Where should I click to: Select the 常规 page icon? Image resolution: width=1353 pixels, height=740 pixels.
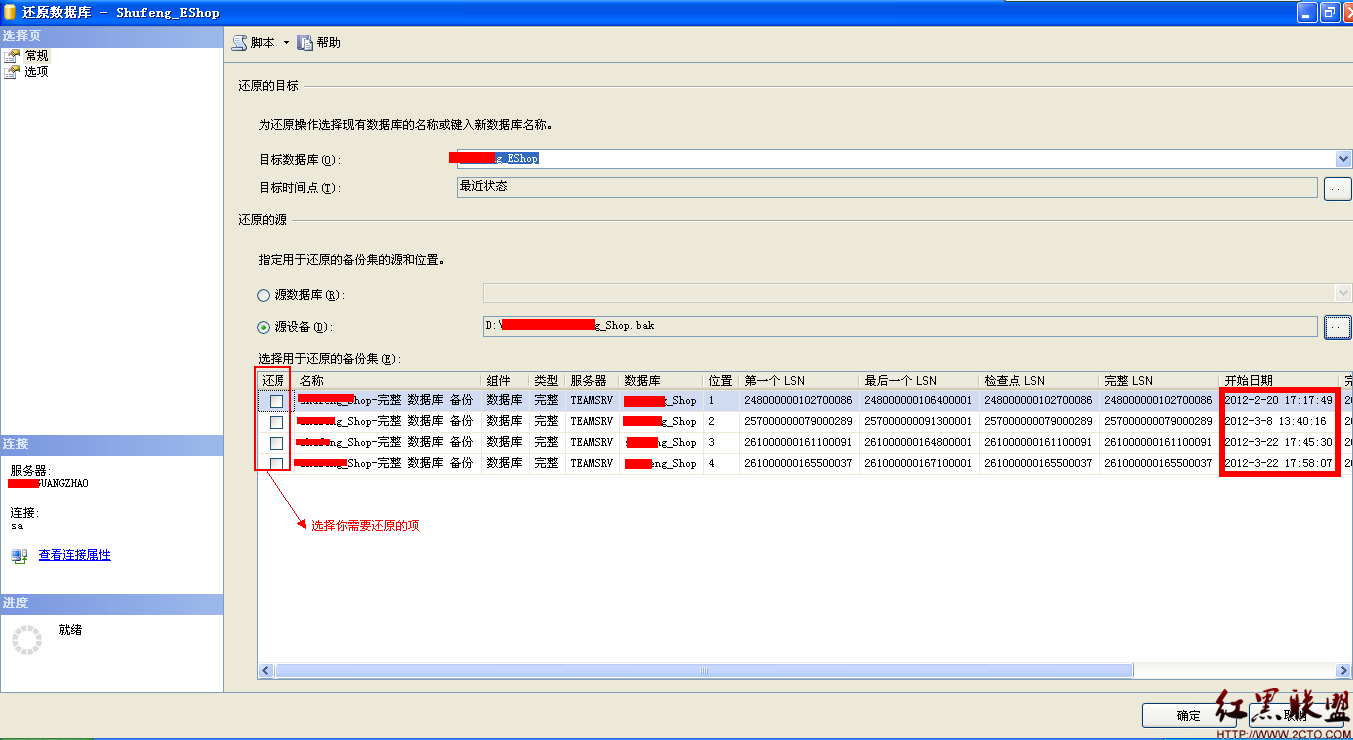pos(12,56)
